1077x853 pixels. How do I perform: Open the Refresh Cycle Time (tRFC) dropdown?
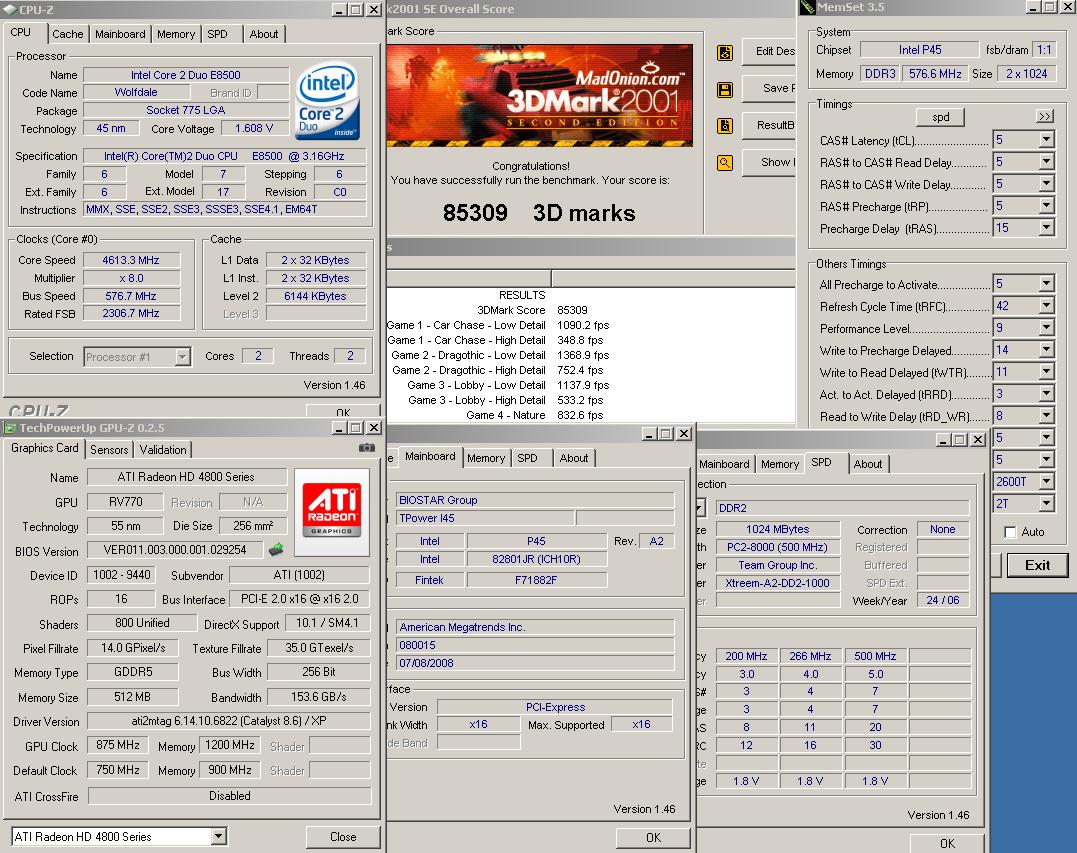(x=1046, y=306)
